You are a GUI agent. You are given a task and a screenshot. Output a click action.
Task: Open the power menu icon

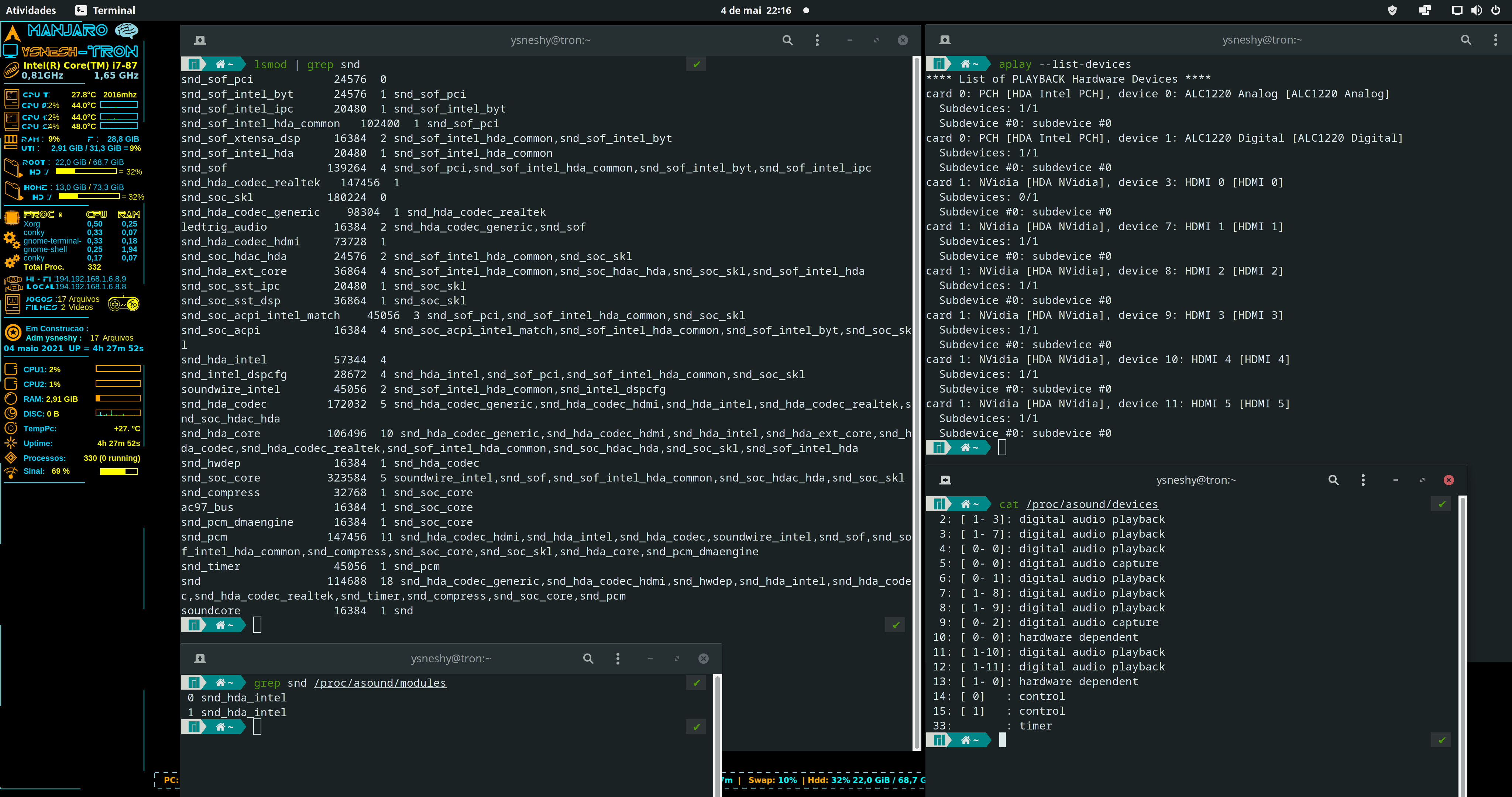tap(1495, 11)
